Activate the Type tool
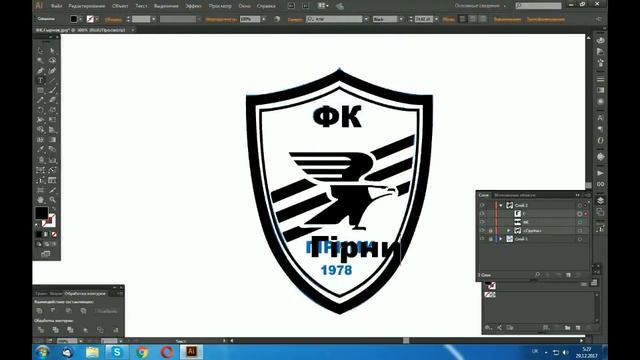This screenshot has width=640, height=360. (40, 80)
